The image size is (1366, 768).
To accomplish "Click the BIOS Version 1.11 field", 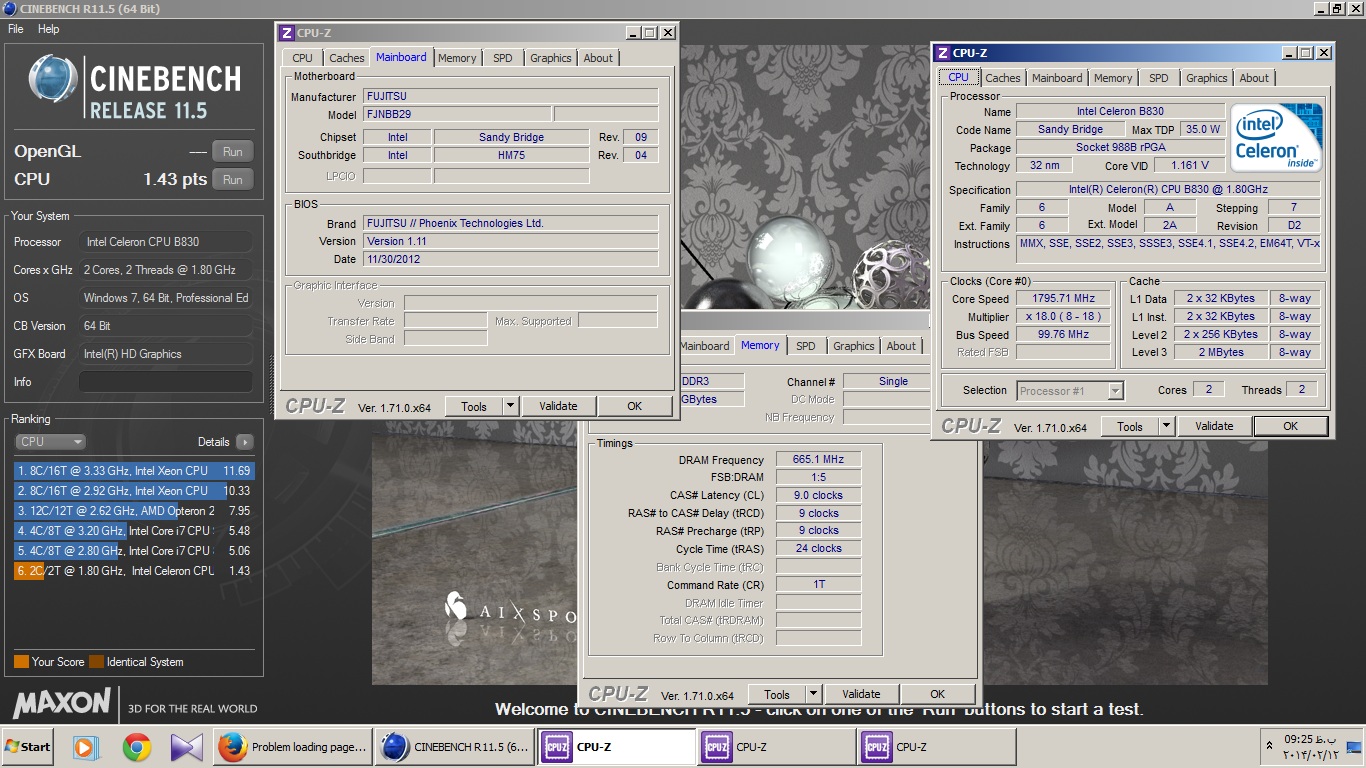I will 511,242.
